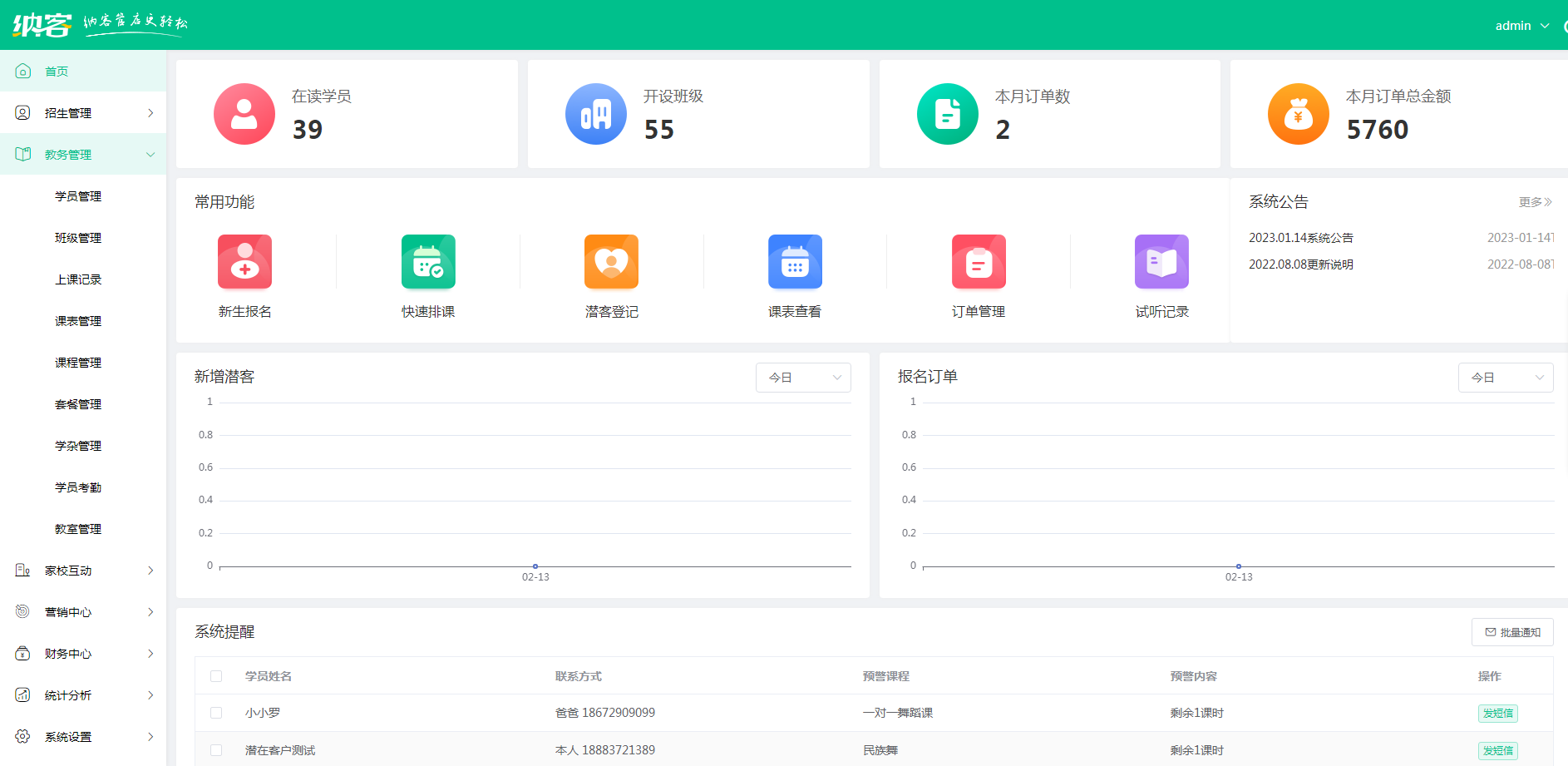1568x766 pixels.
Task: Open 更多 link in 系统公告 panel
Action: pos(1535,201)
